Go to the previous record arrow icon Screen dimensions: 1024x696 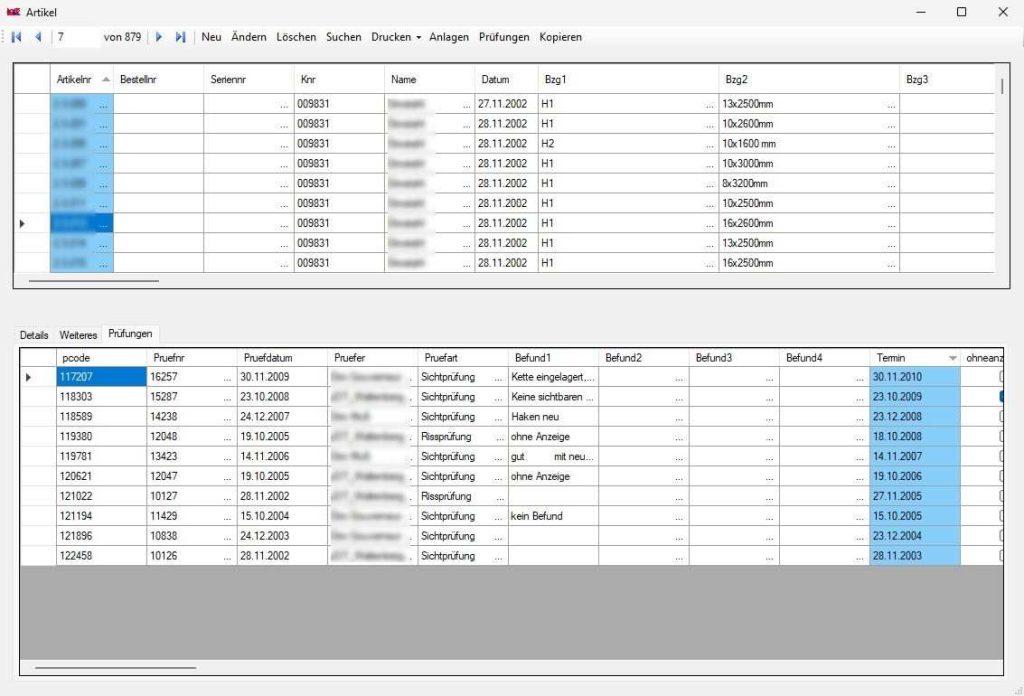[39, 37]
